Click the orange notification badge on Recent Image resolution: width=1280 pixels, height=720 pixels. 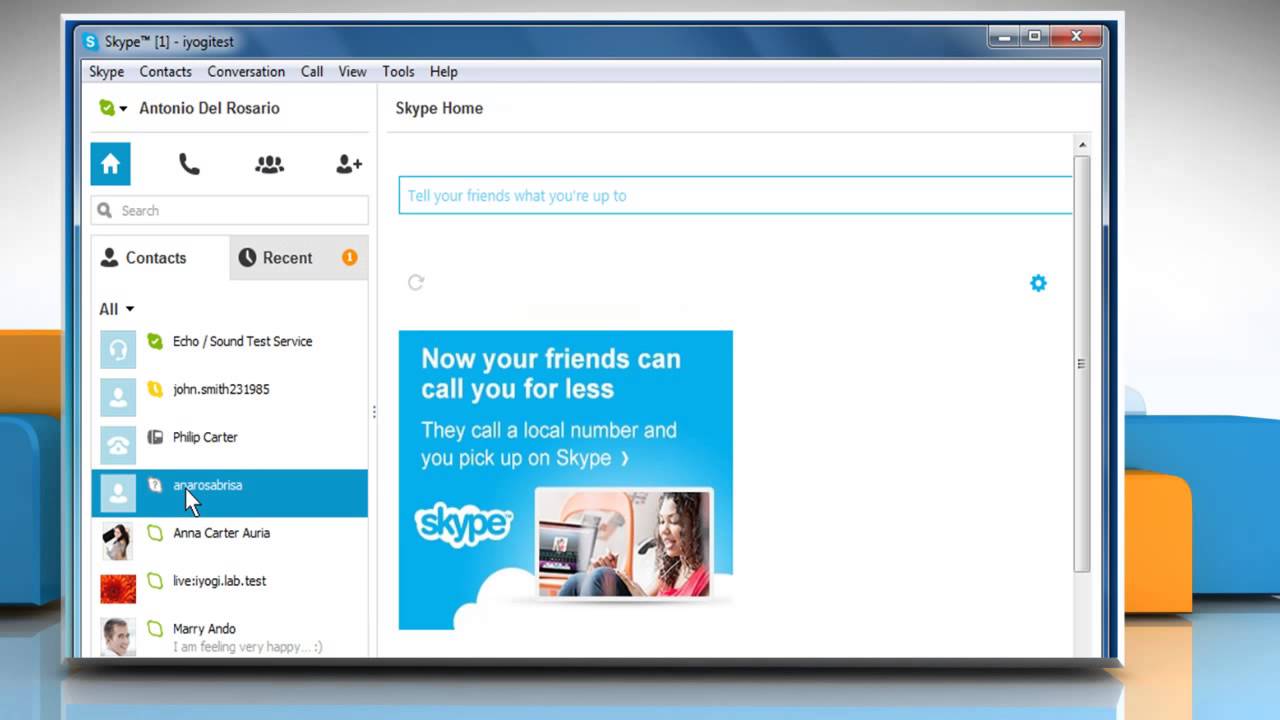(349, 257)
